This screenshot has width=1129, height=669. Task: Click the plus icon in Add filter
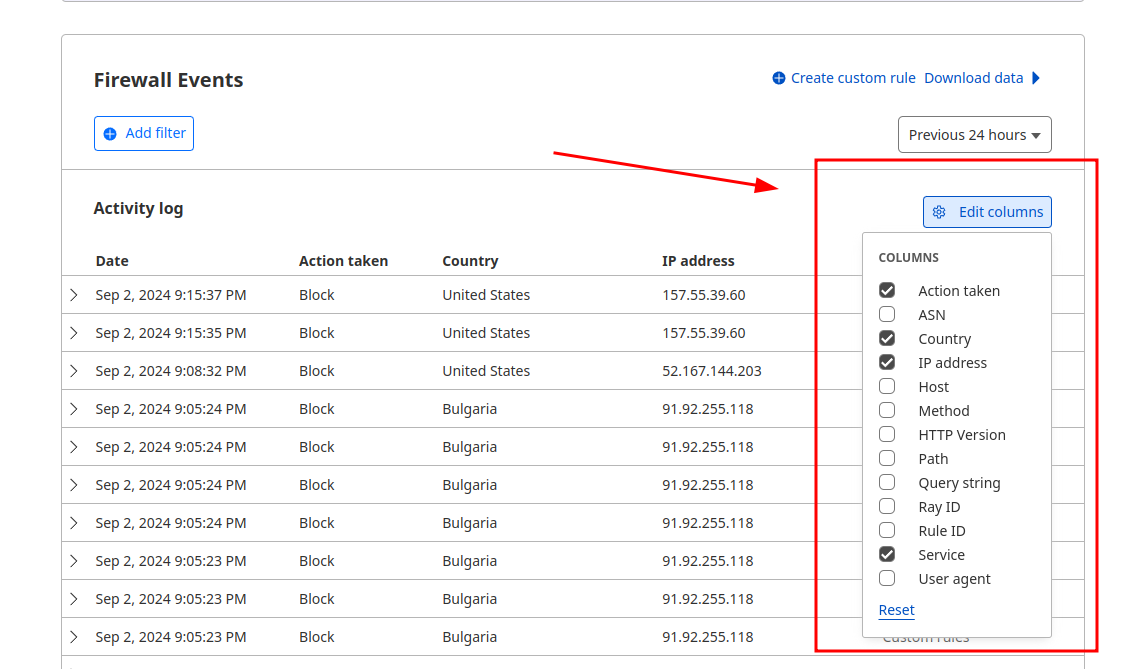[x=110, y=134]
